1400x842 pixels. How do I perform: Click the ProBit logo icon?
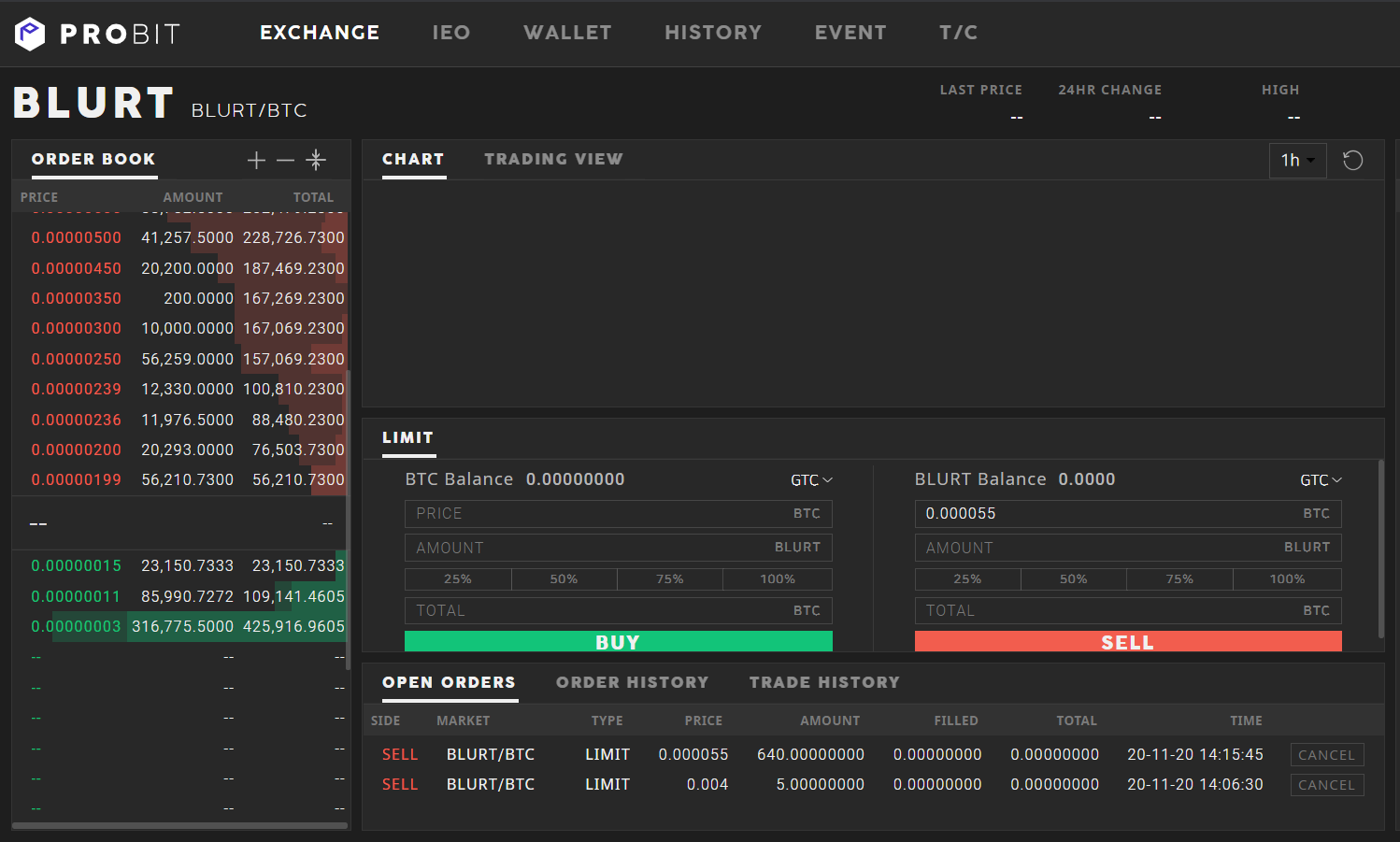click(30, 34)
